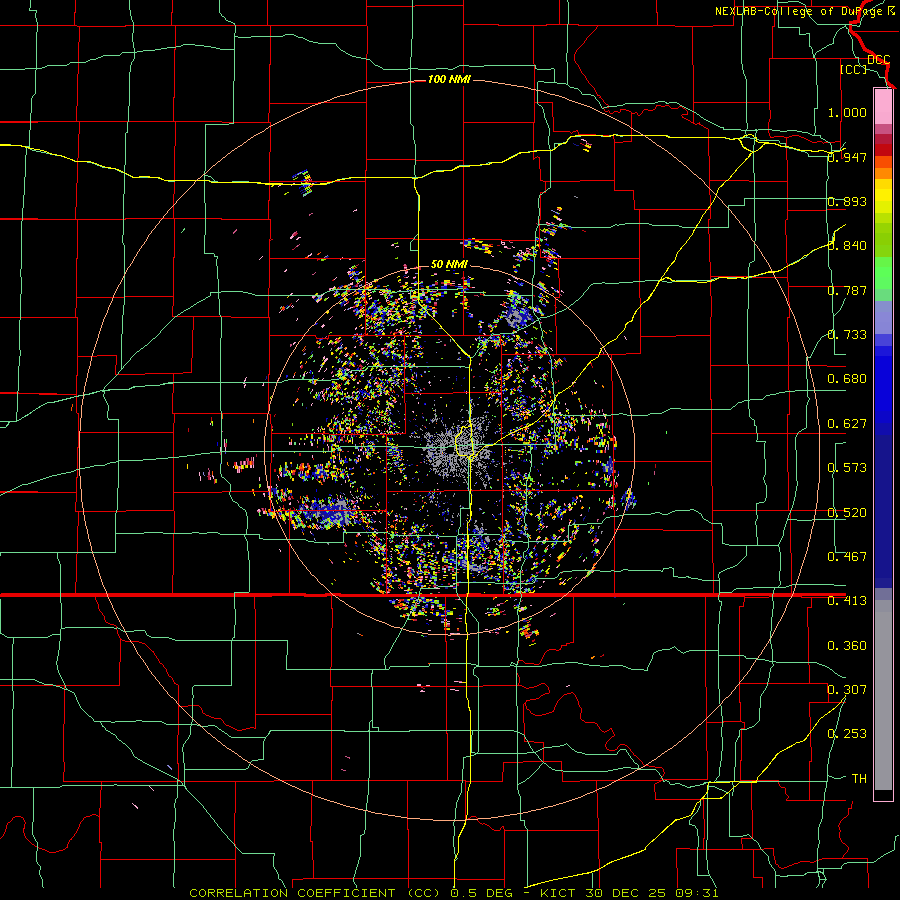Click the 0.947 legend value
Image resolution: width=900 pixels, height=900 pixels.
coord(847,157)
